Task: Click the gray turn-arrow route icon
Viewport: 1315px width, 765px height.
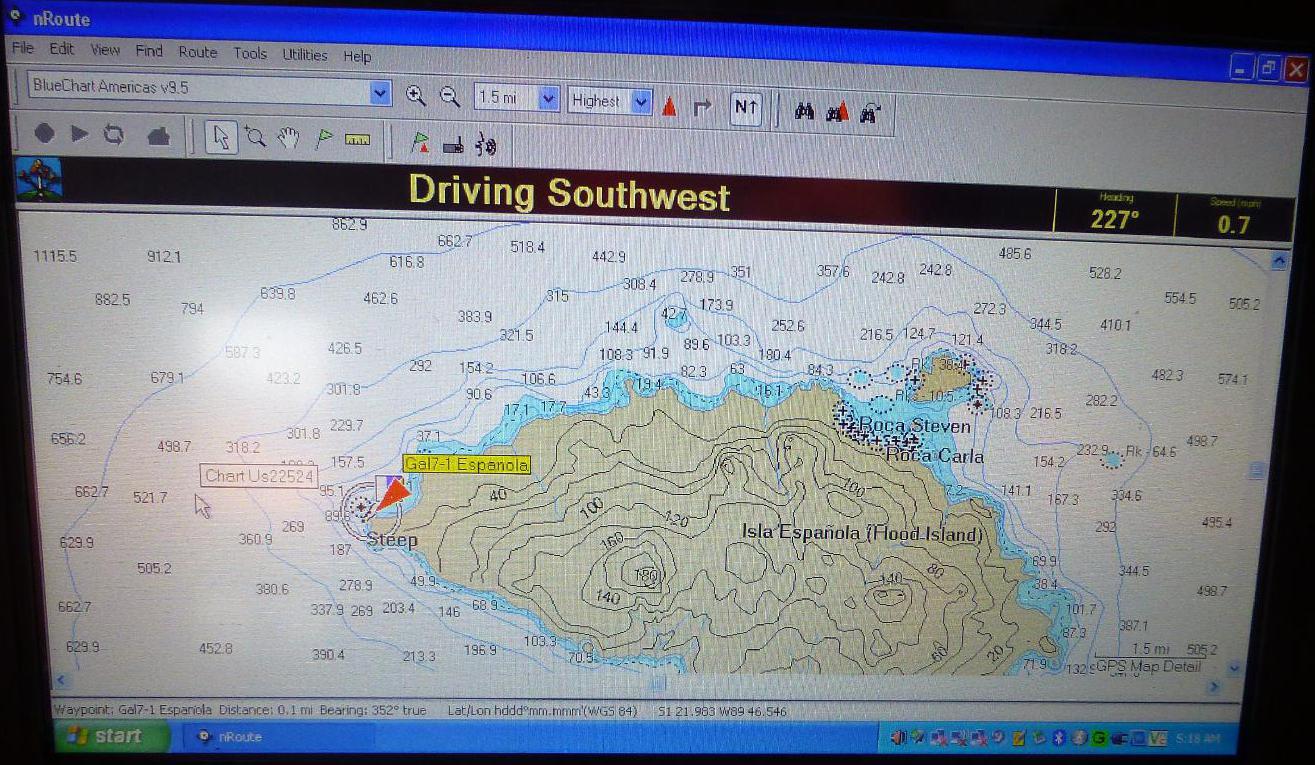Action: pyautogui.click(x=702, y=107)
